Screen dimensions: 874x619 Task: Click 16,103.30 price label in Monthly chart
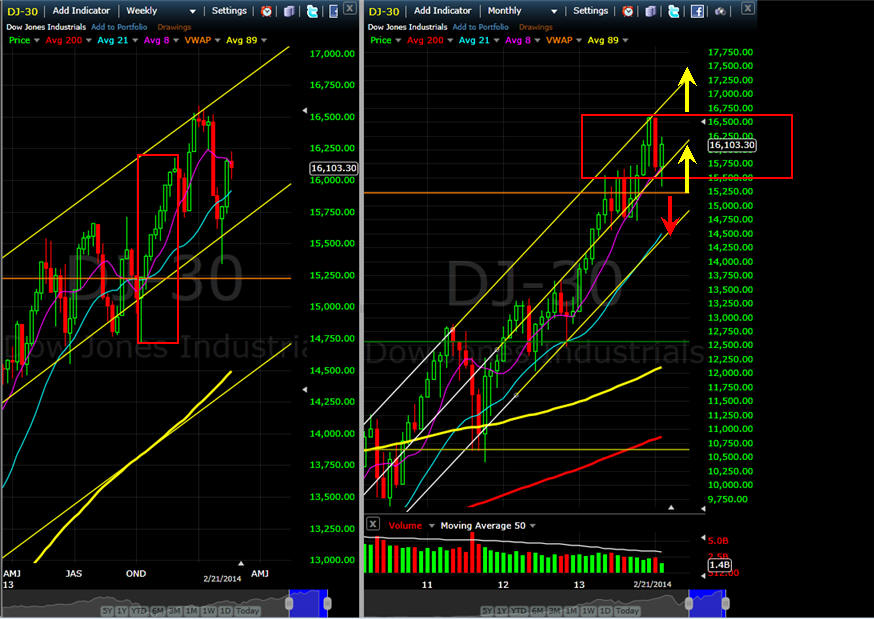(x=732, y=145)
